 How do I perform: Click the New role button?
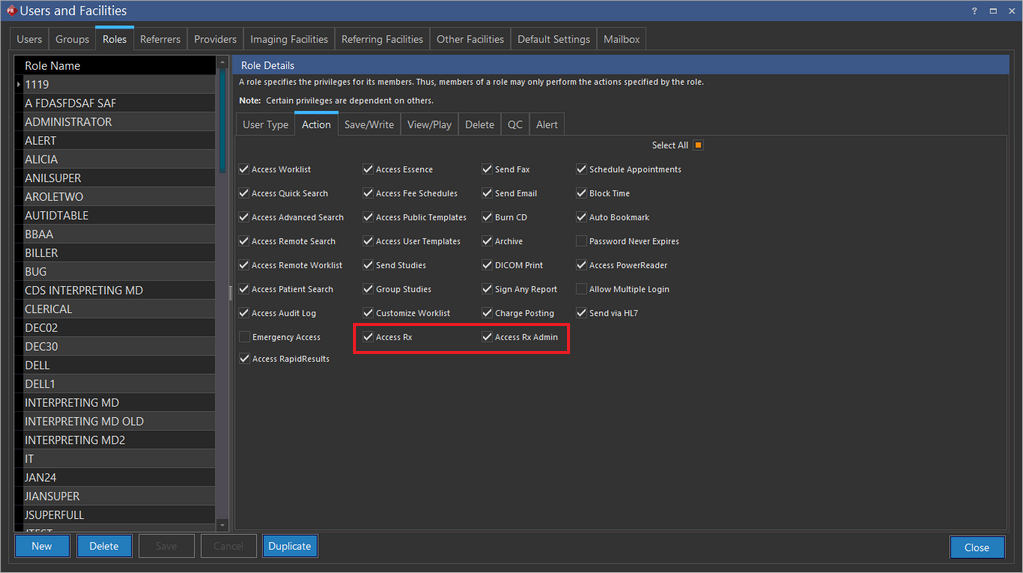point(42,546)
